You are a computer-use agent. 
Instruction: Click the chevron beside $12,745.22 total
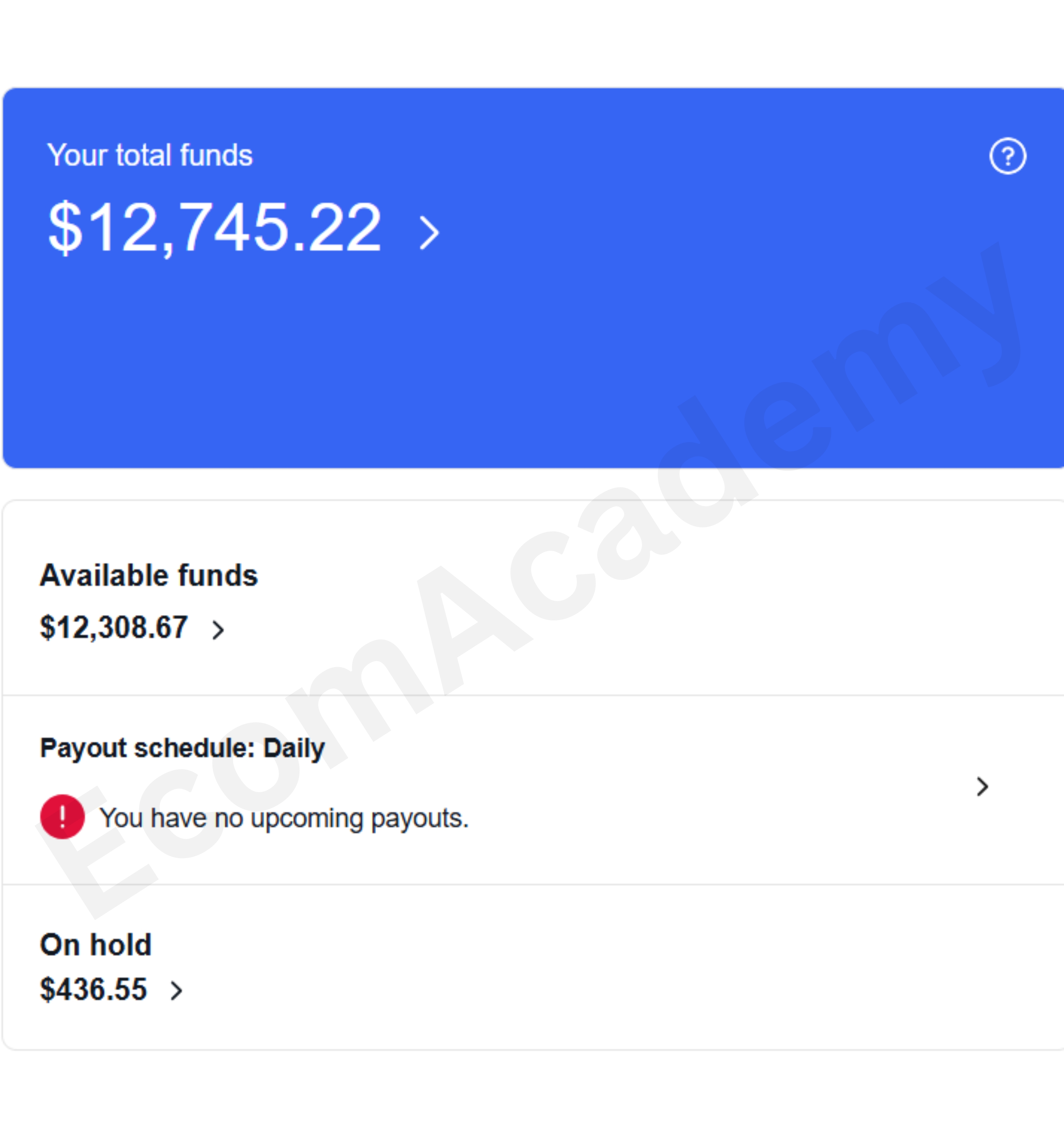click(x=428, y=232)
